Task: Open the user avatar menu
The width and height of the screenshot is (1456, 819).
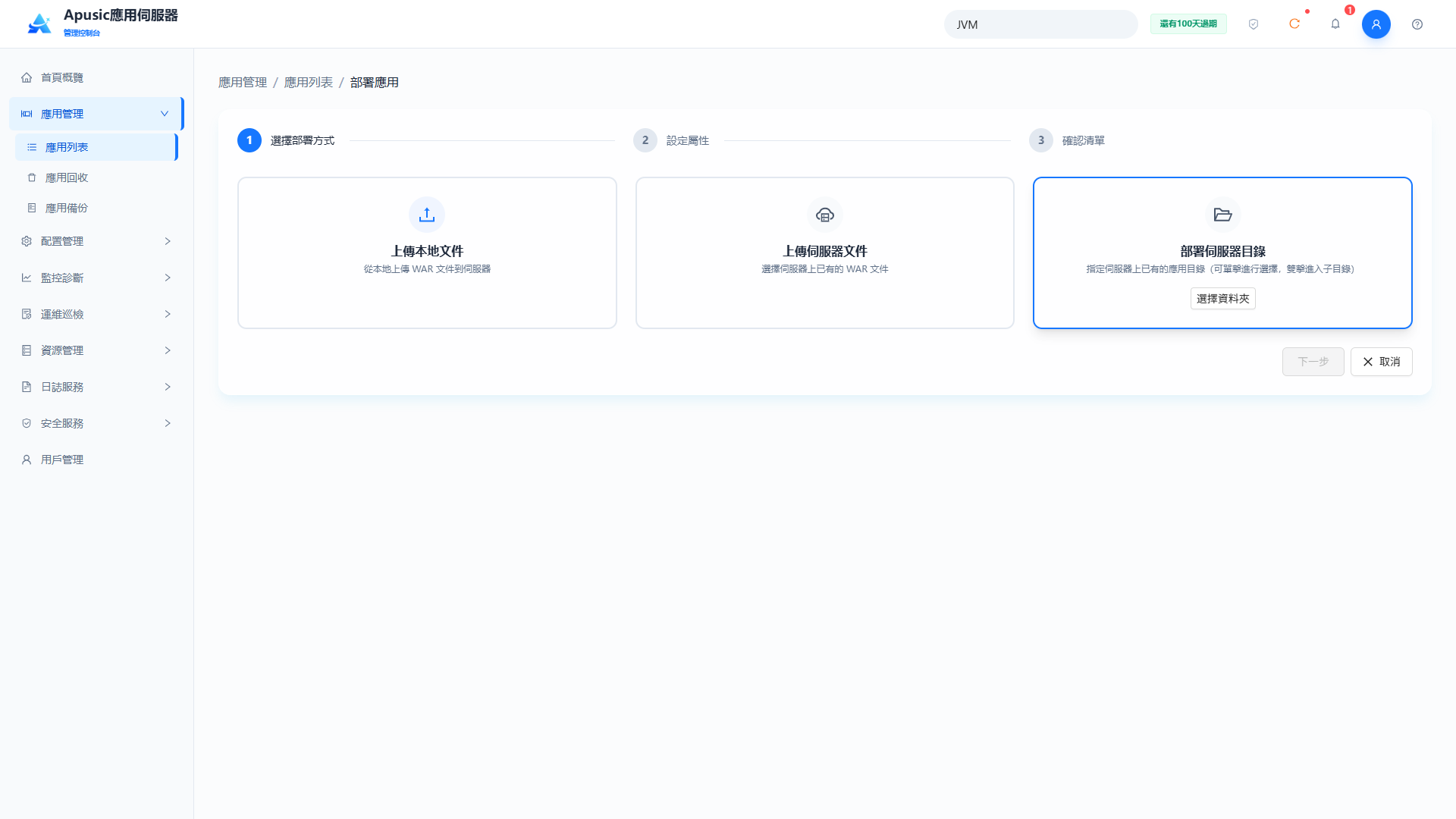Action: click(x=1376, y=24)
